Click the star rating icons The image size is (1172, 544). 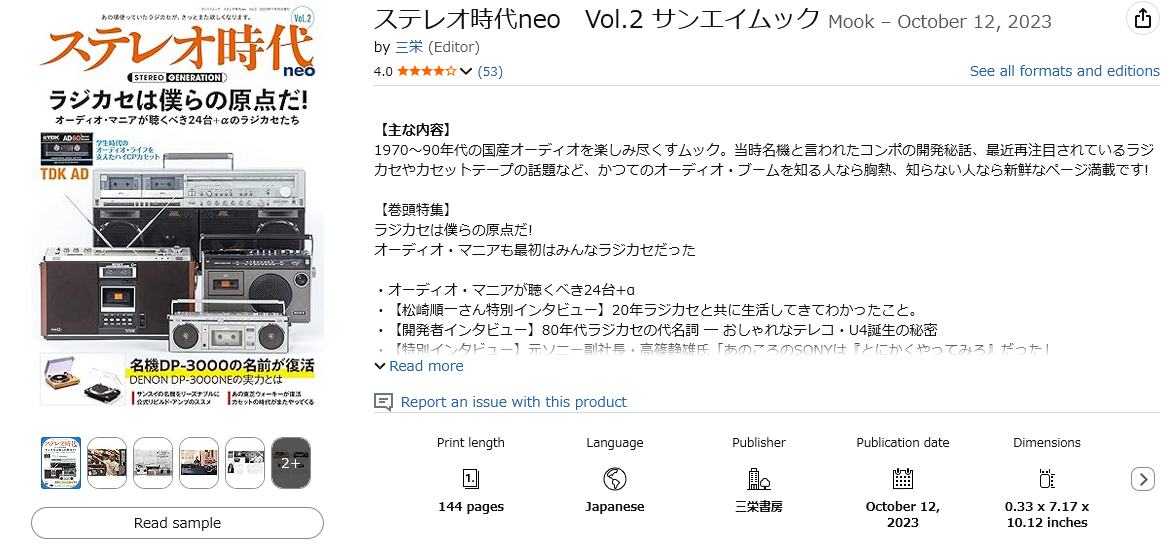[427, 71]
